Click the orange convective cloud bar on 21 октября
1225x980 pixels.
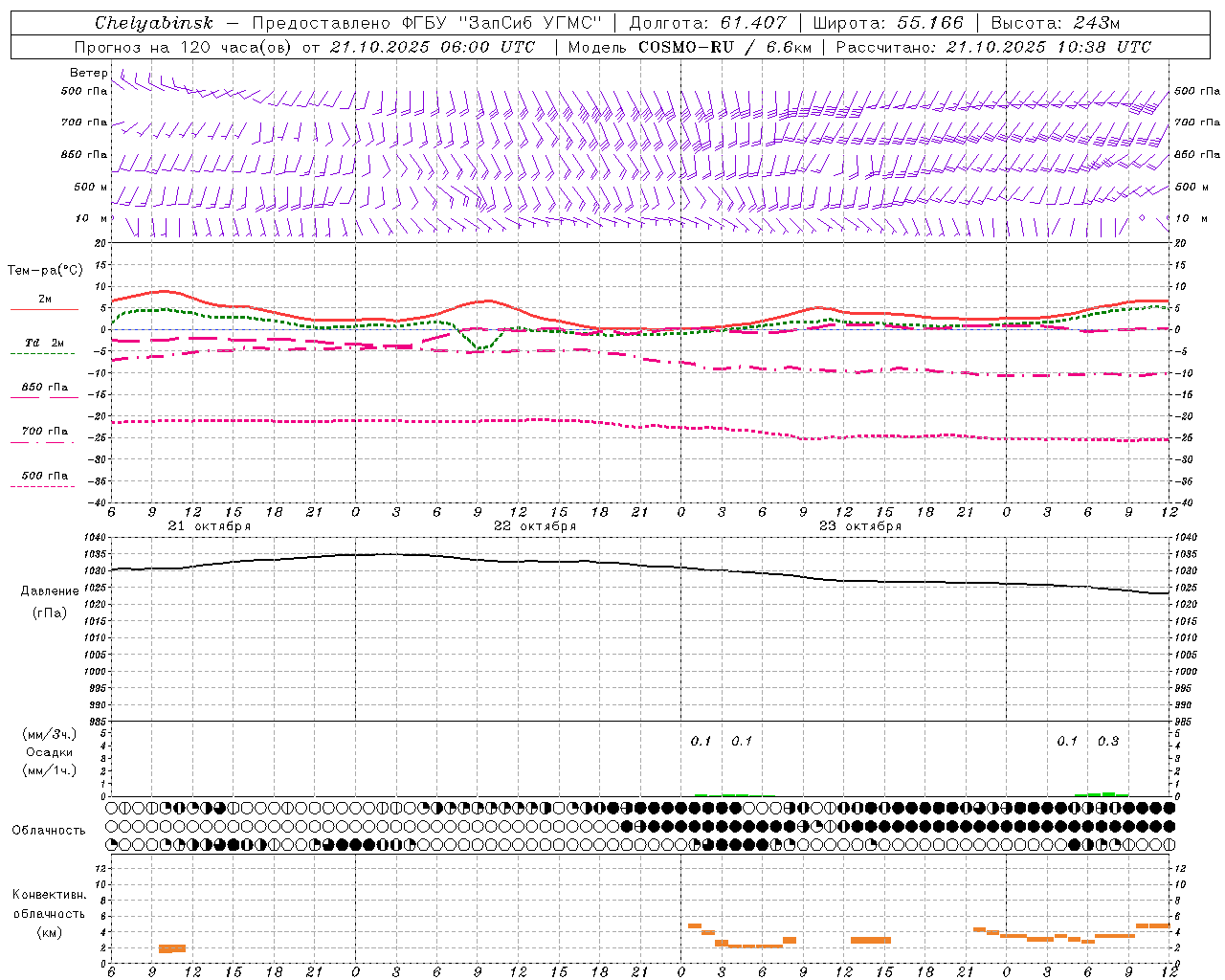(x=172, y=948)
